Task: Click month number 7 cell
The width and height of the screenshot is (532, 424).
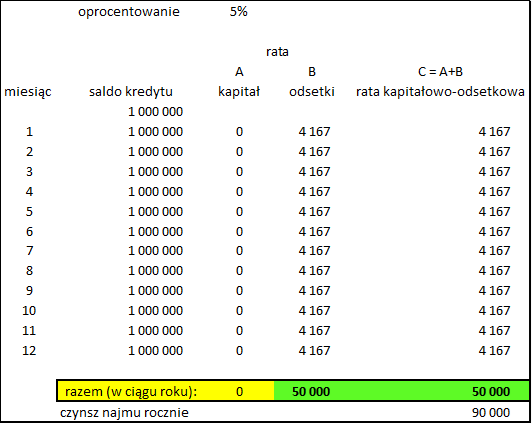Action: coord(30,251)
